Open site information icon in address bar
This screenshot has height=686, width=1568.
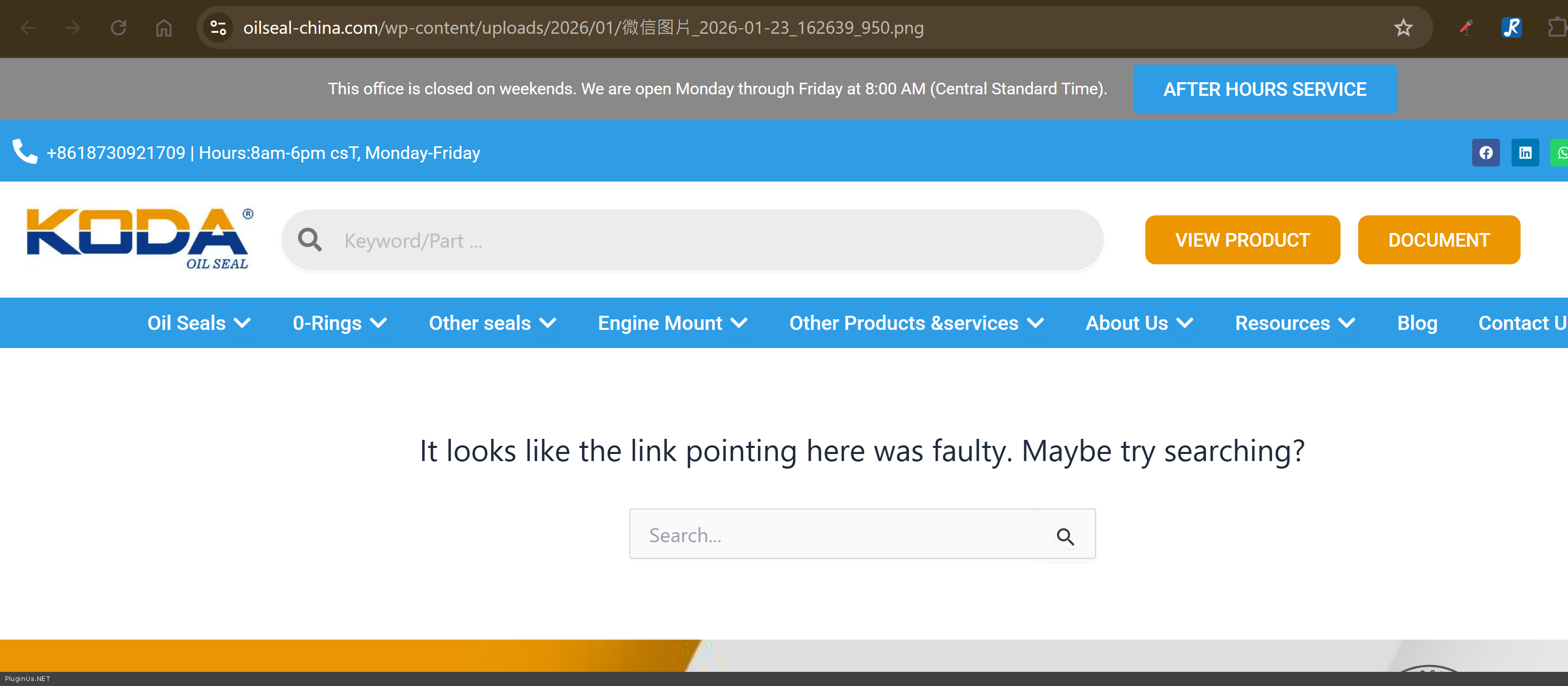pyautogui.click(x=218, y=28)
